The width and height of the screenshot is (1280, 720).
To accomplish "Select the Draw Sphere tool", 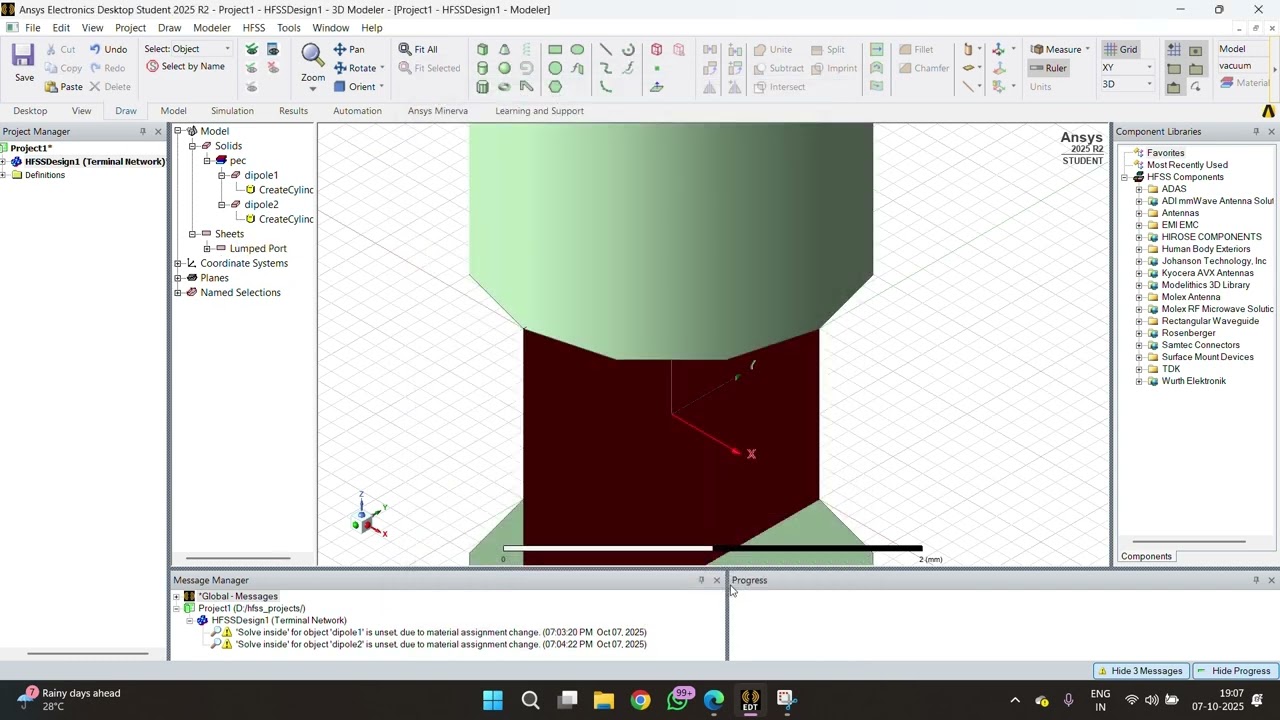I will tap(505, 68).
